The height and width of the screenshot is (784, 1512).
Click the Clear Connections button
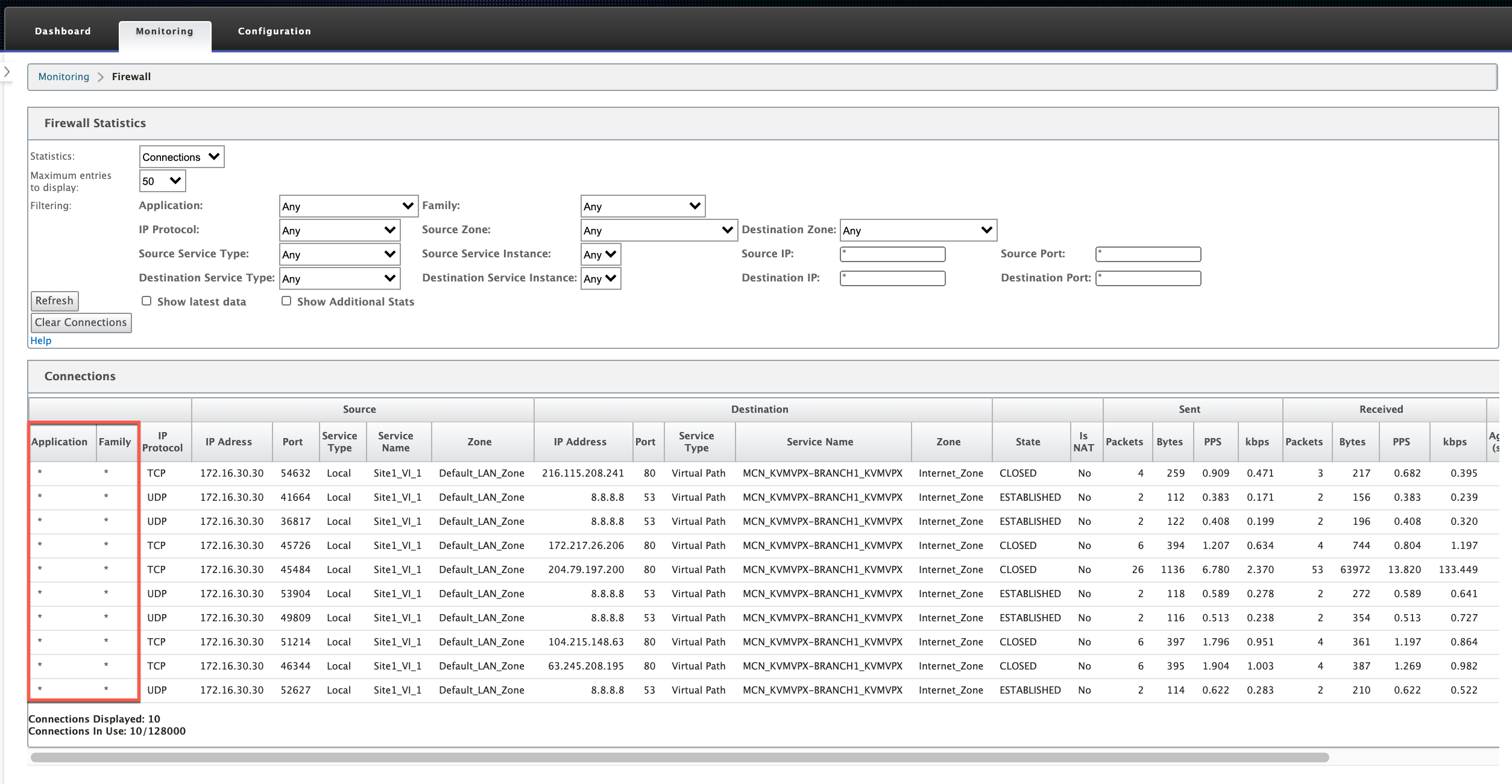(81, 322)
